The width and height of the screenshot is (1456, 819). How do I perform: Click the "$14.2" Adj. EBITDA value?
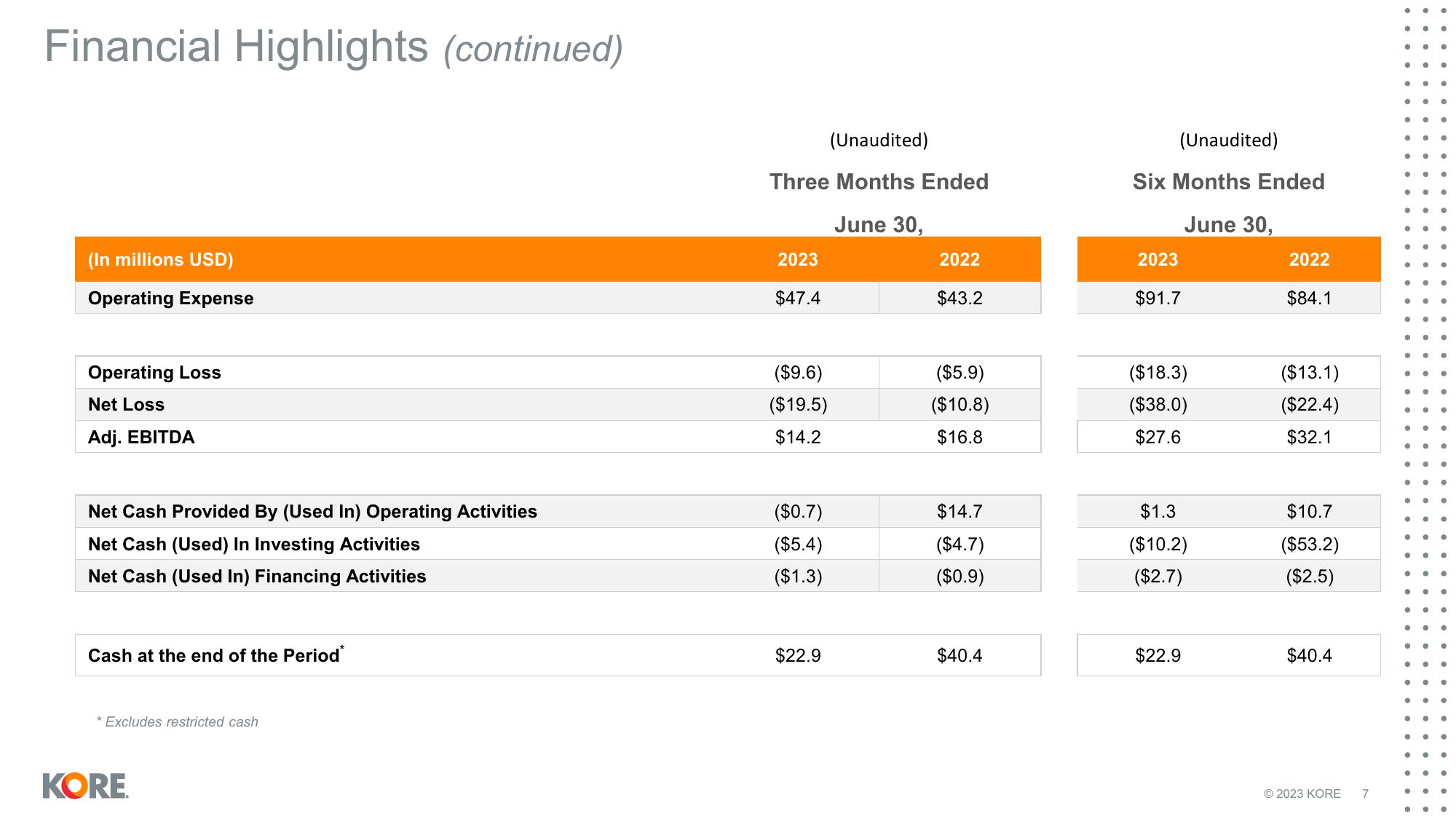click(797, 438)
